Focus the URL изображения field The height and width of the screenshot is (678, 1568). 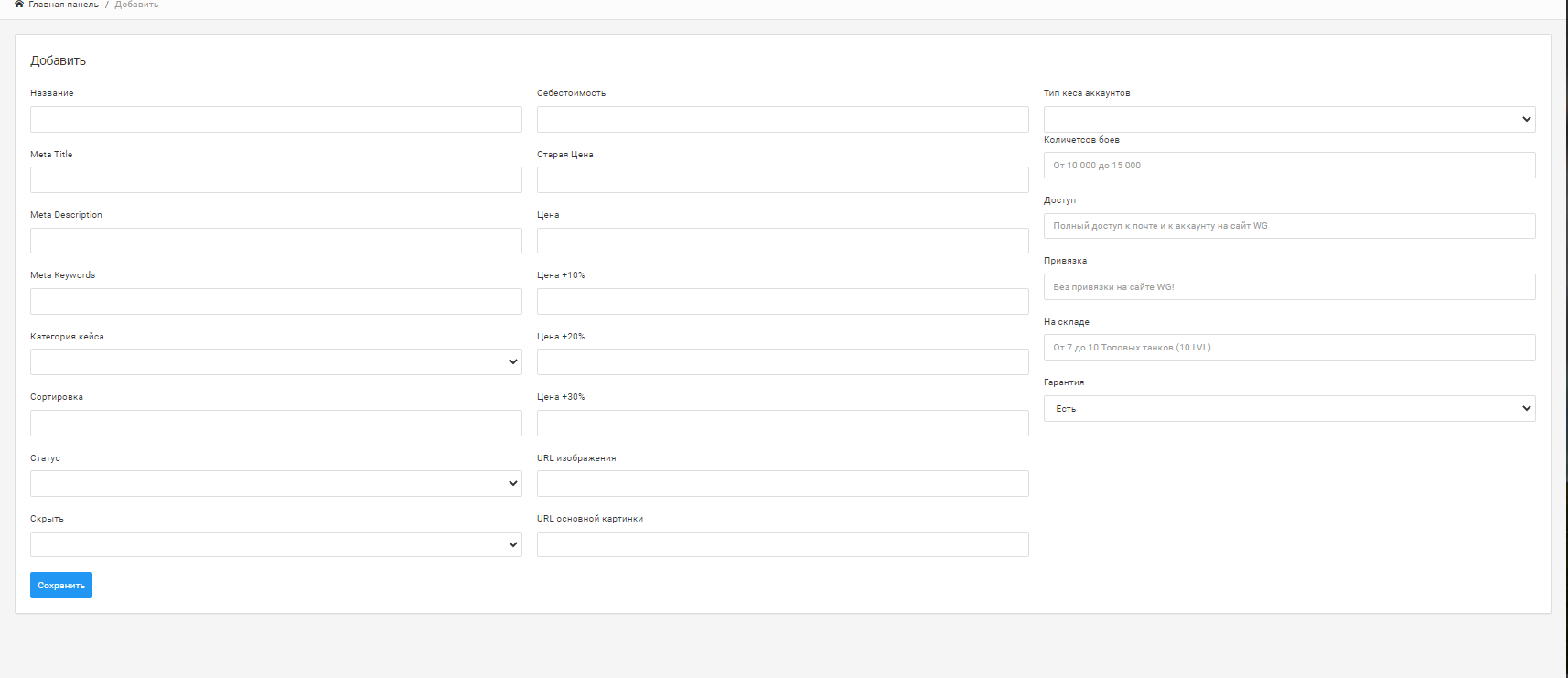pyautogui.click(x=782, y=484)
